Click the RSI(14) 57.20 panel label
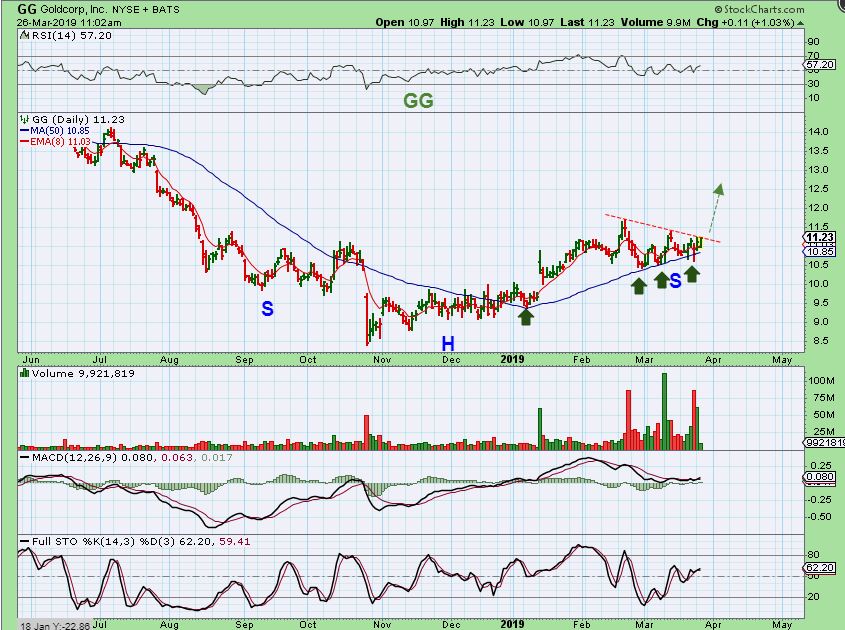The height and width of the screenshot is (630, 845). coord(72,36)
